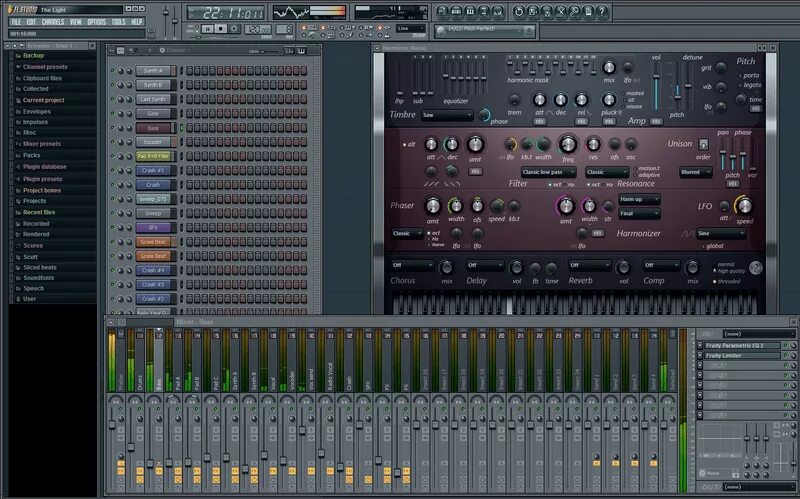Show the mixer window icon
The image size is (800, 499).
(497, 11)
